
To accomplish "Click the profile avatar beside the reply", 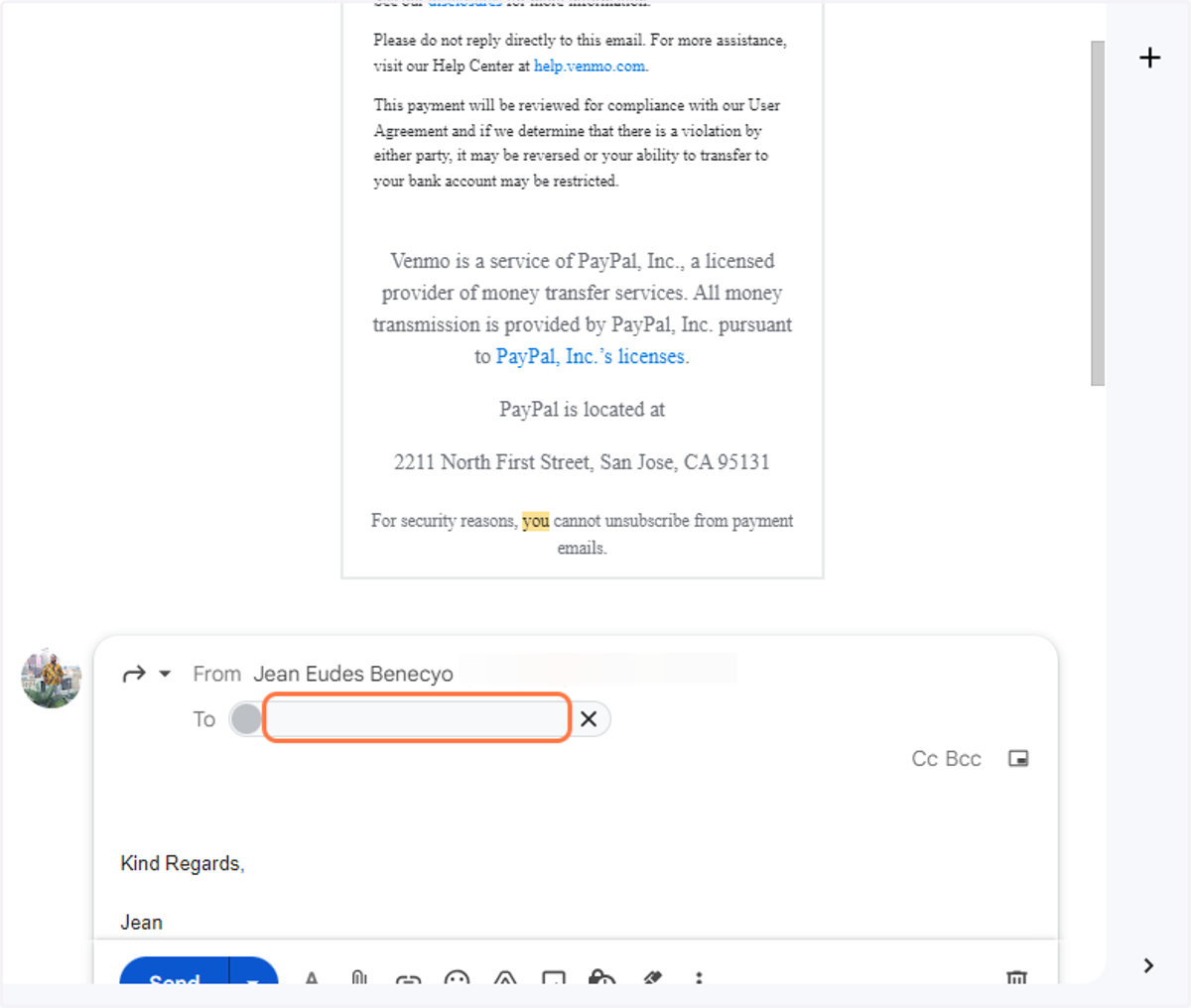I will (x=52, y=679).
